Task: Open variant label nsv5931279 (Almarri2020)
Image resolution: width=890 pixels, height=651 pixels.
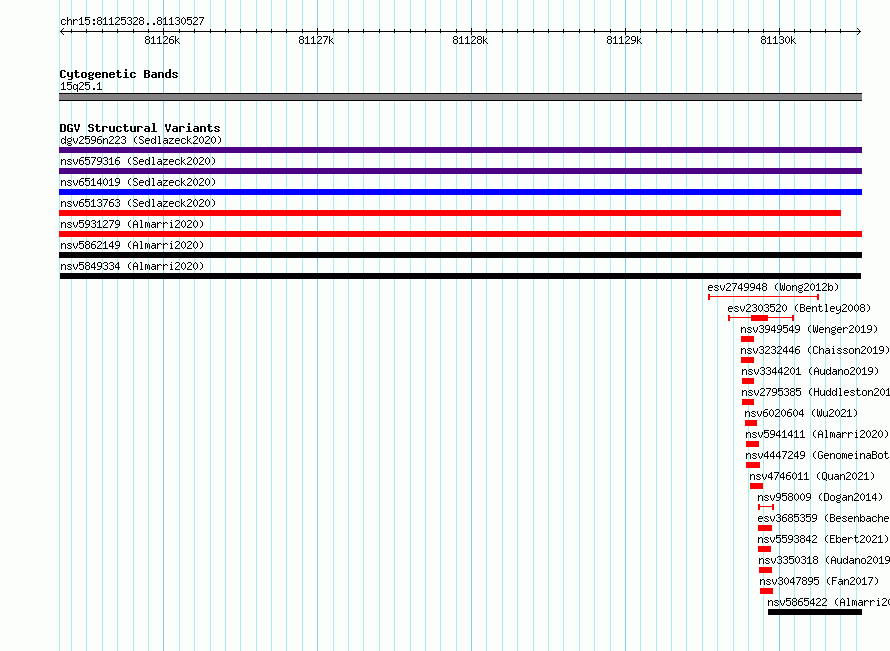Action: (x=132, y=224)
